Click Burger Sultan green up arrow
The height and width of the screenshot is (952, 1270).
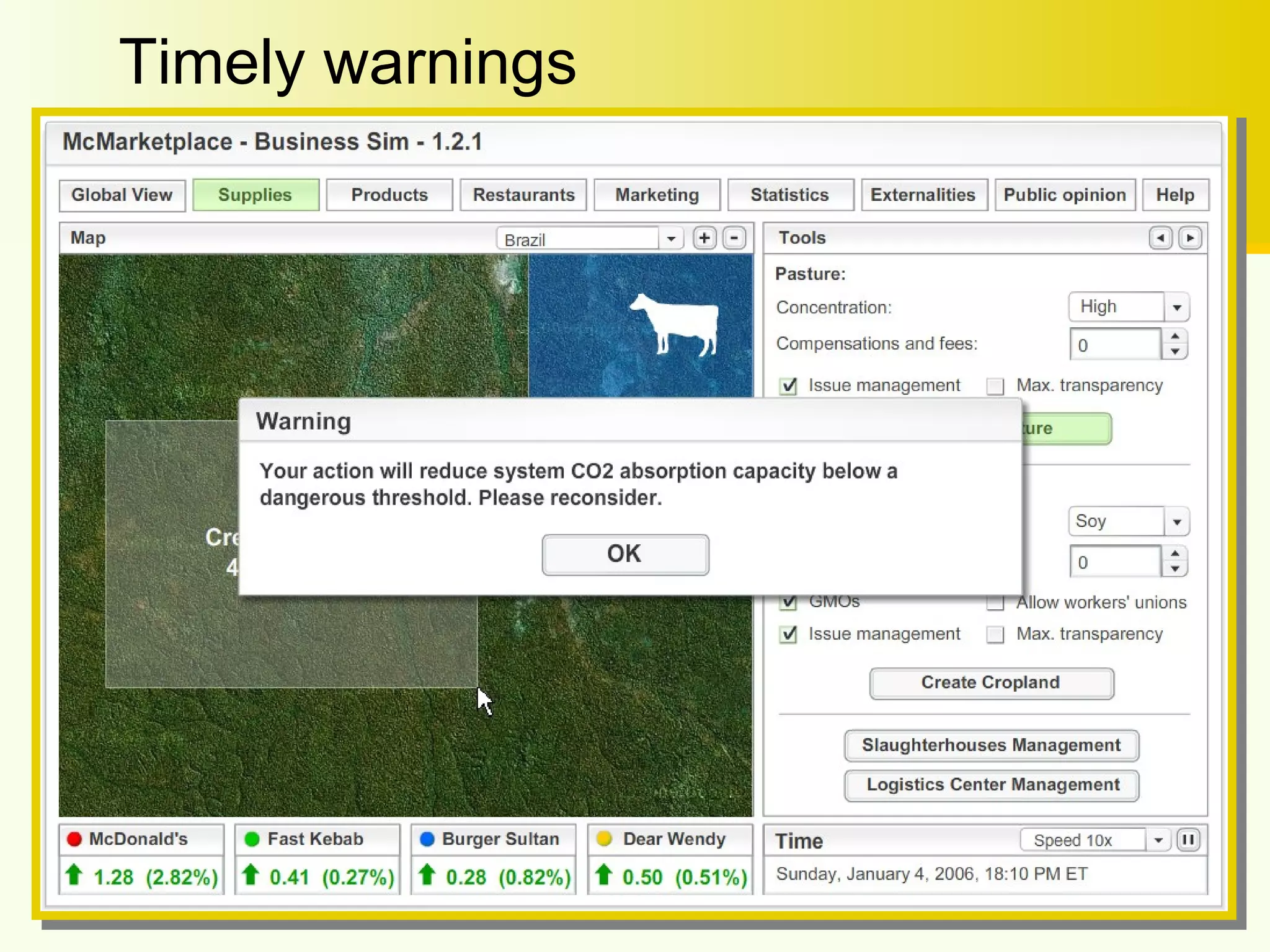427,875
